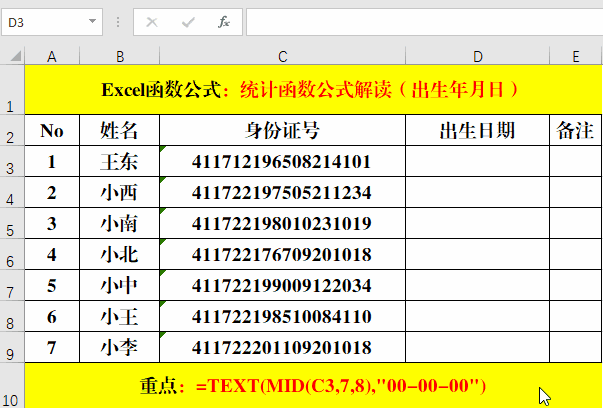Click ID cell 411722198510084110
Image resolution: width=603 pixels, height=408 pixels.
[283, 316]
